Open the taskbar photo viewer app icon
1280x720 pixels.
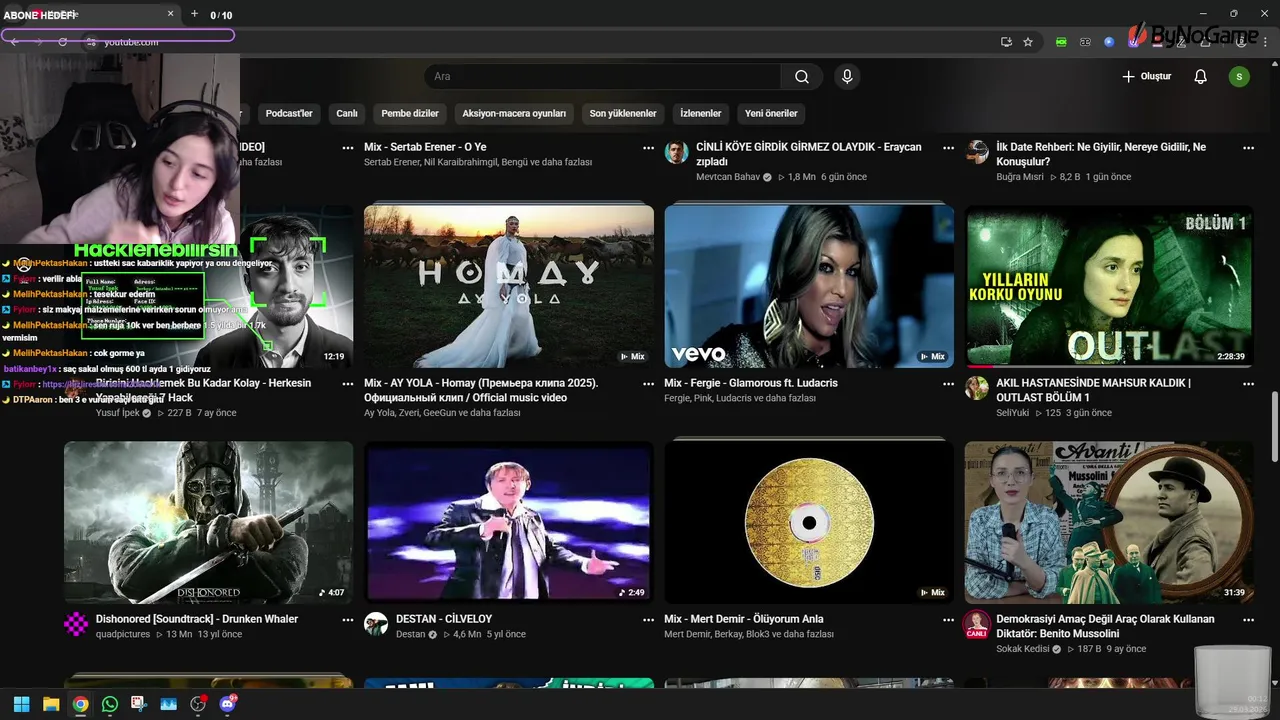pyautogui.click(x=168, y=704)
